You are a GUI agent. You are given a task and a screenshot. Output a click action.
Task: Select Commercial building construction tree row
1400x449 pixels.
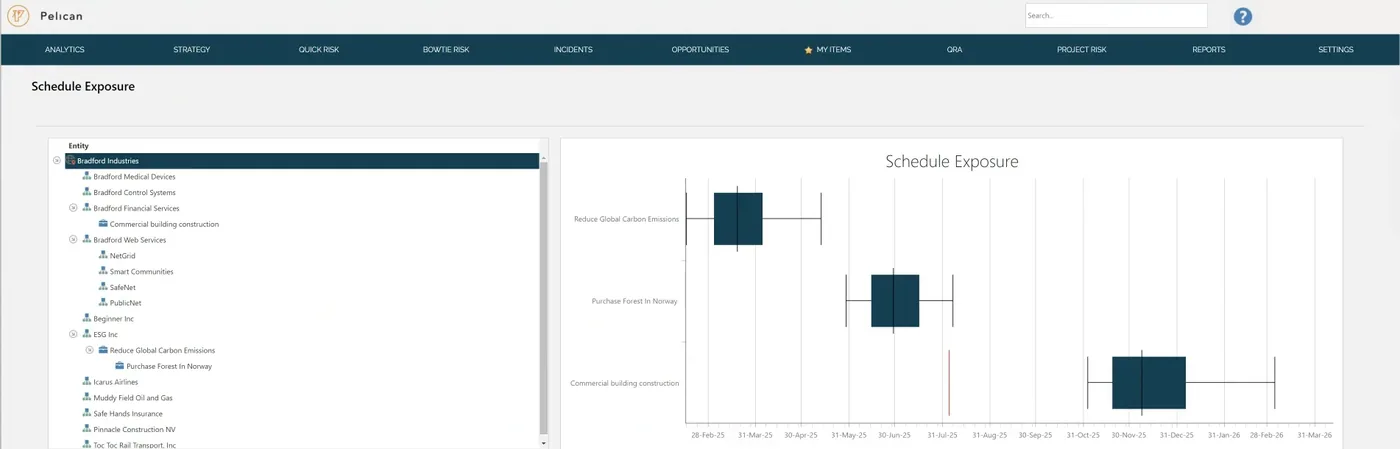164,224
